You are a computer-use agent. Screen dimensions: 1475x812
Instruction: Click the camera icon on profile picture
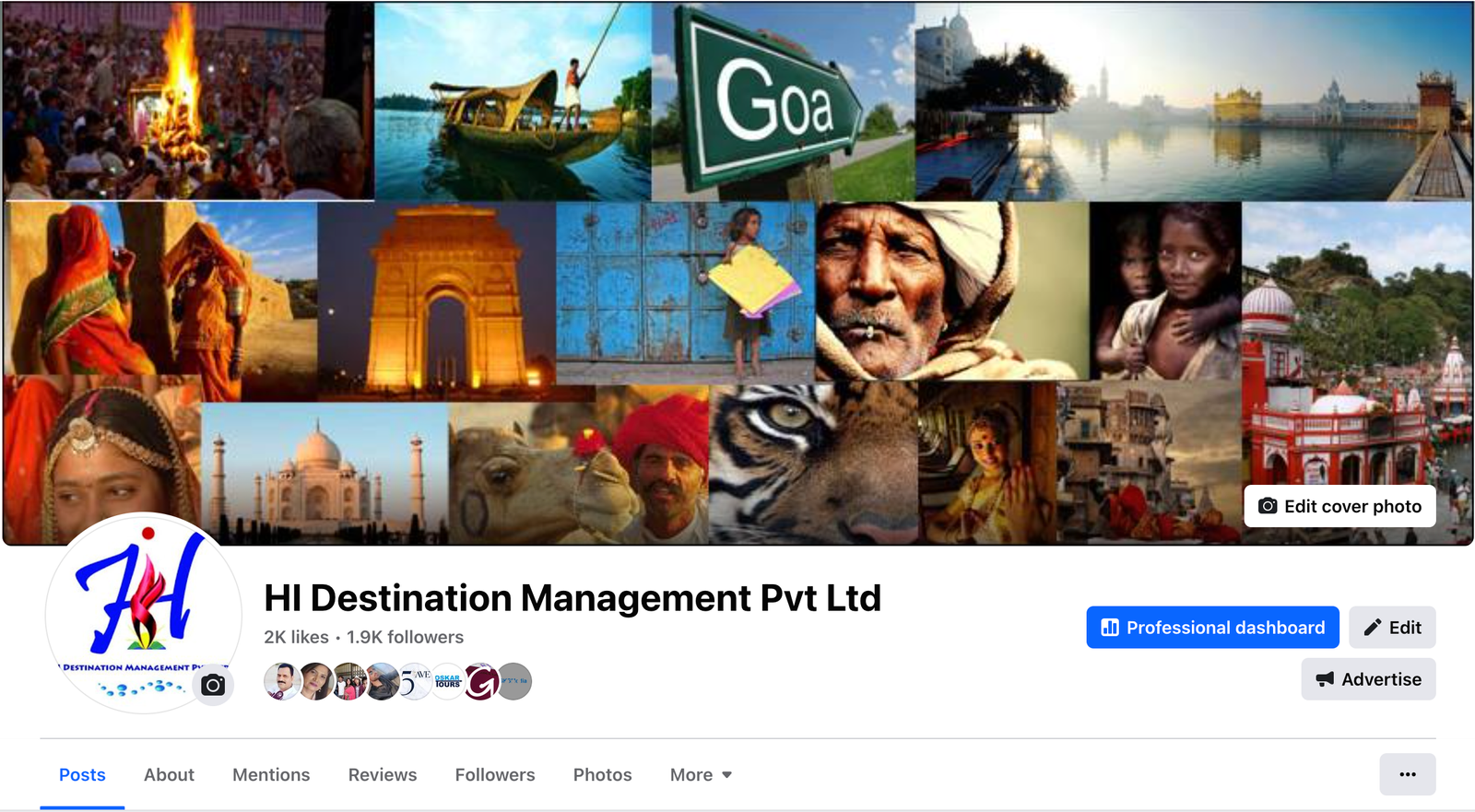pyautogui.click(x=213, y=685)
